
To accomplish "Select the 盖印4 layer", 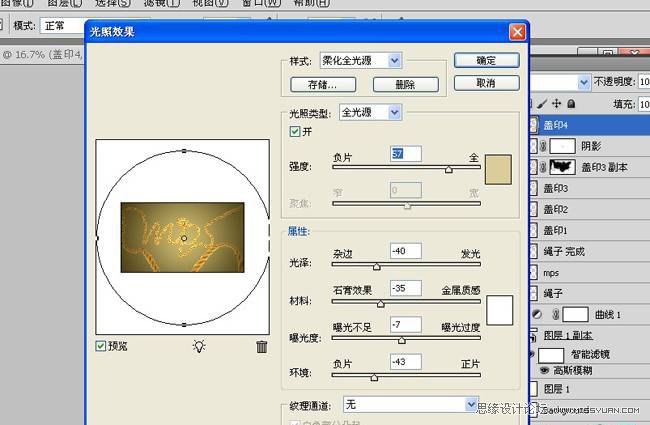I will (x=589, y=125).
